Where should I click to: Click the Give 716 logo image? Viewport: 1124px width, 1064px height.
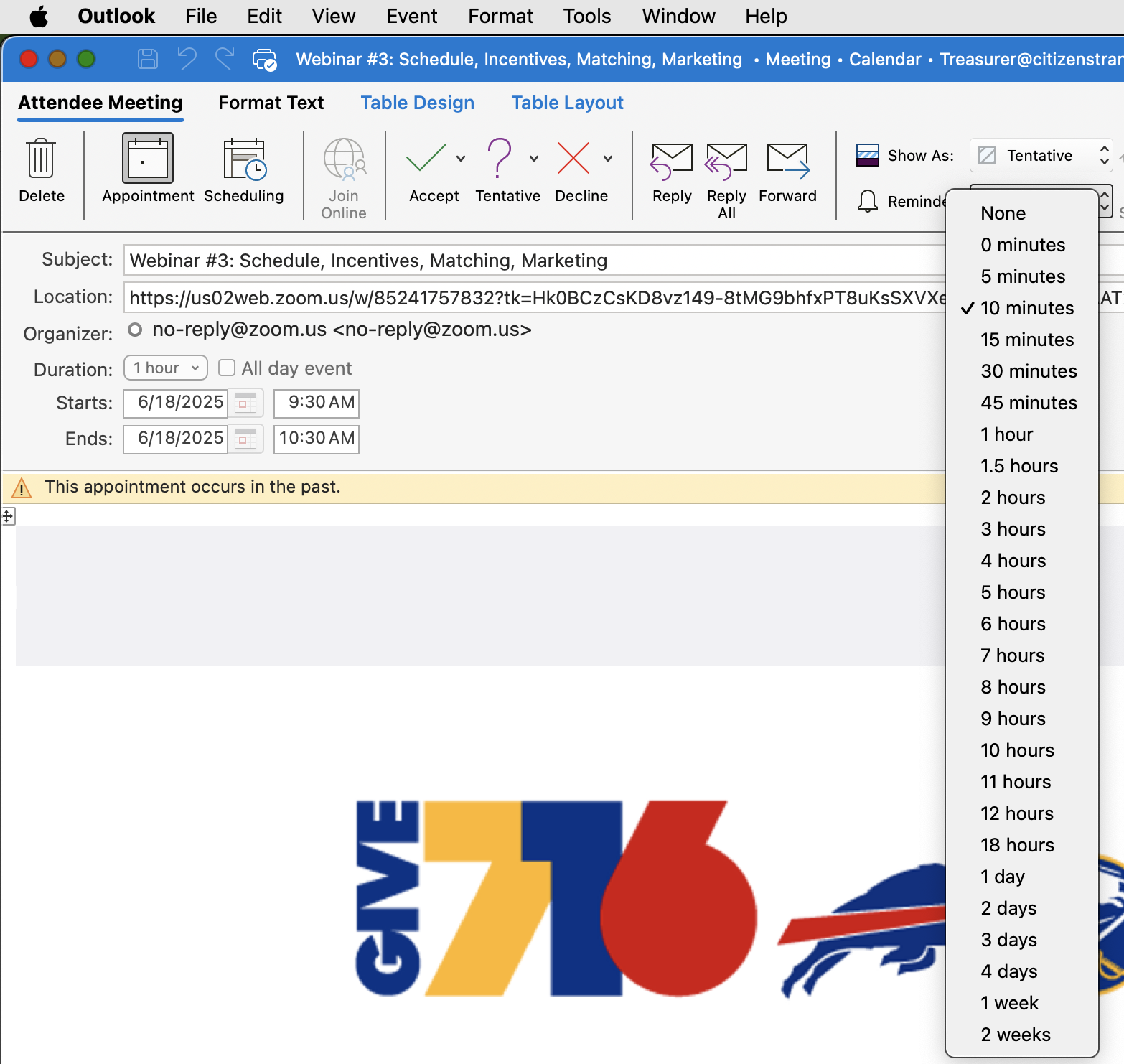(x=556, y=898)
